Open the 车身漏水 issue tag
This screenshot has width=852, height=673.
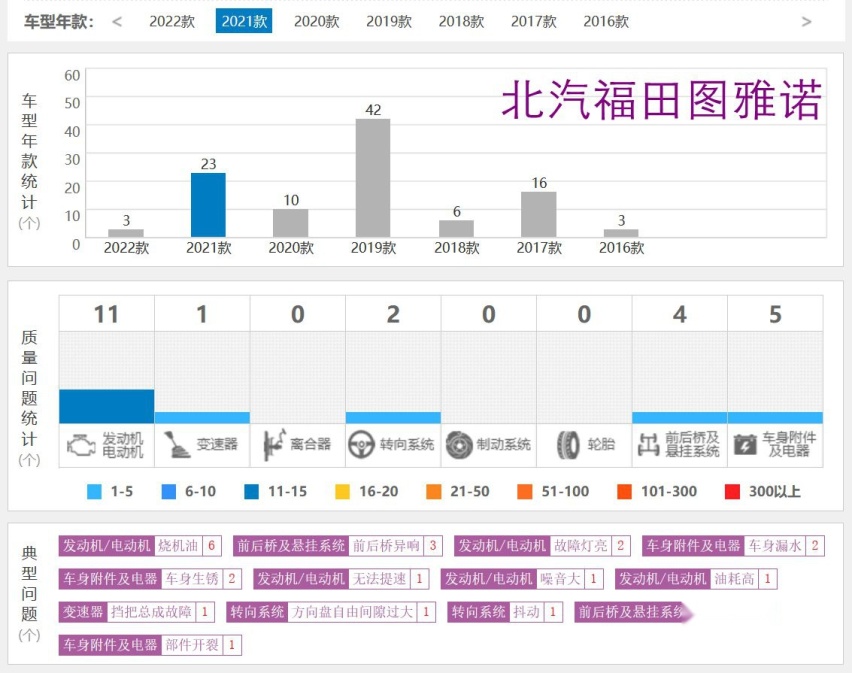pos(734,546)
